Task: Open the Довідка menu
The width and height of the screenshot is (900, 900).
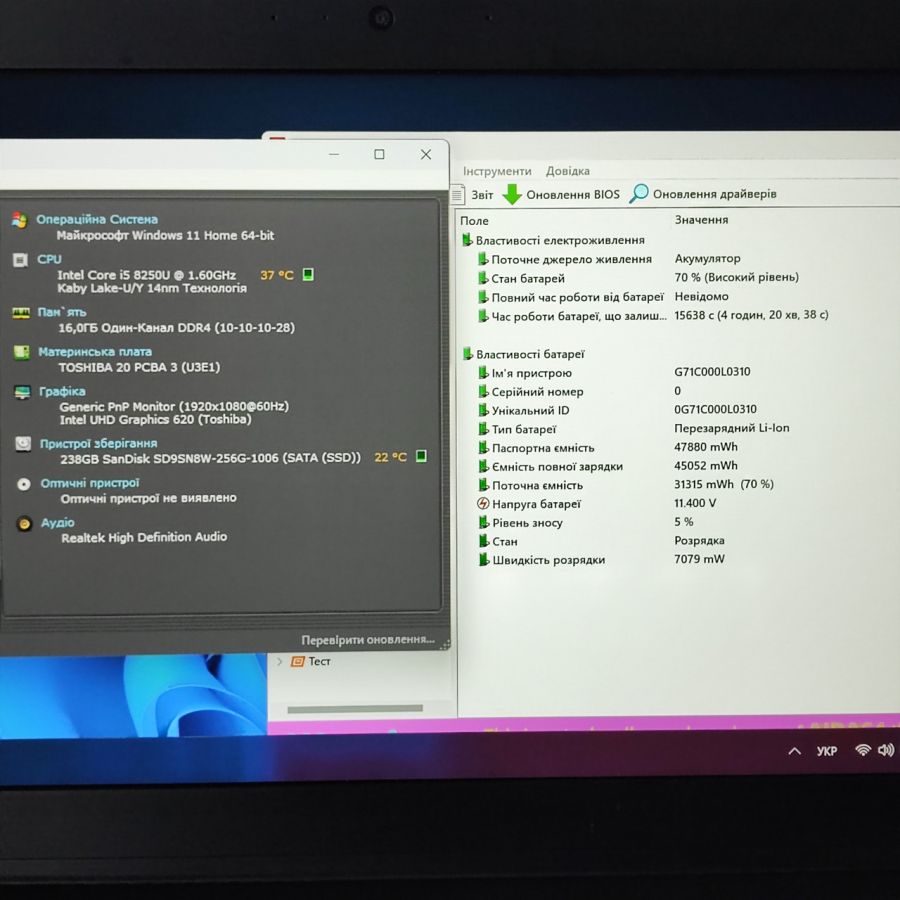Action: coord(568,171)
